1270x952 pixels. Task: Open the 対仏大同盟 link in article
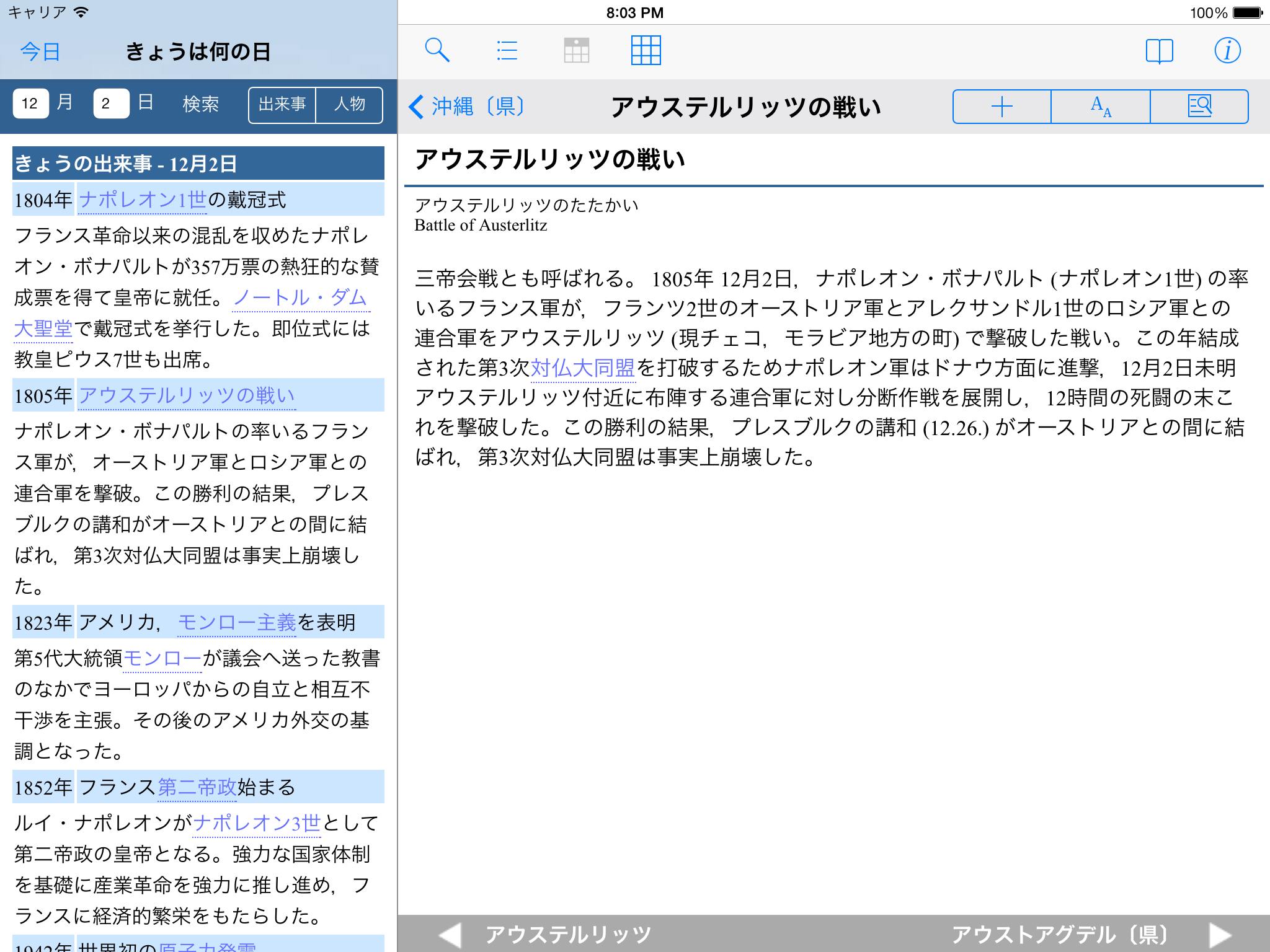coord(583,368)
